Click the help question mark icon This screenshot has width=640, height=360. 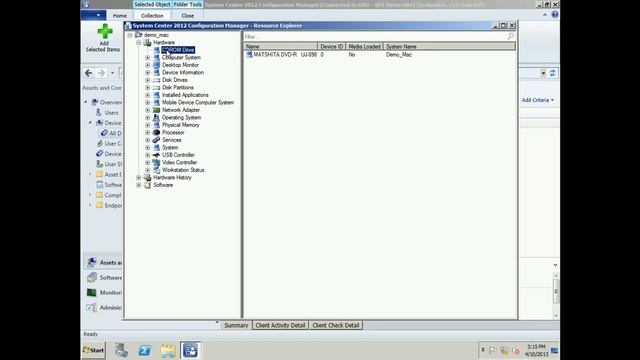[555, 15]
